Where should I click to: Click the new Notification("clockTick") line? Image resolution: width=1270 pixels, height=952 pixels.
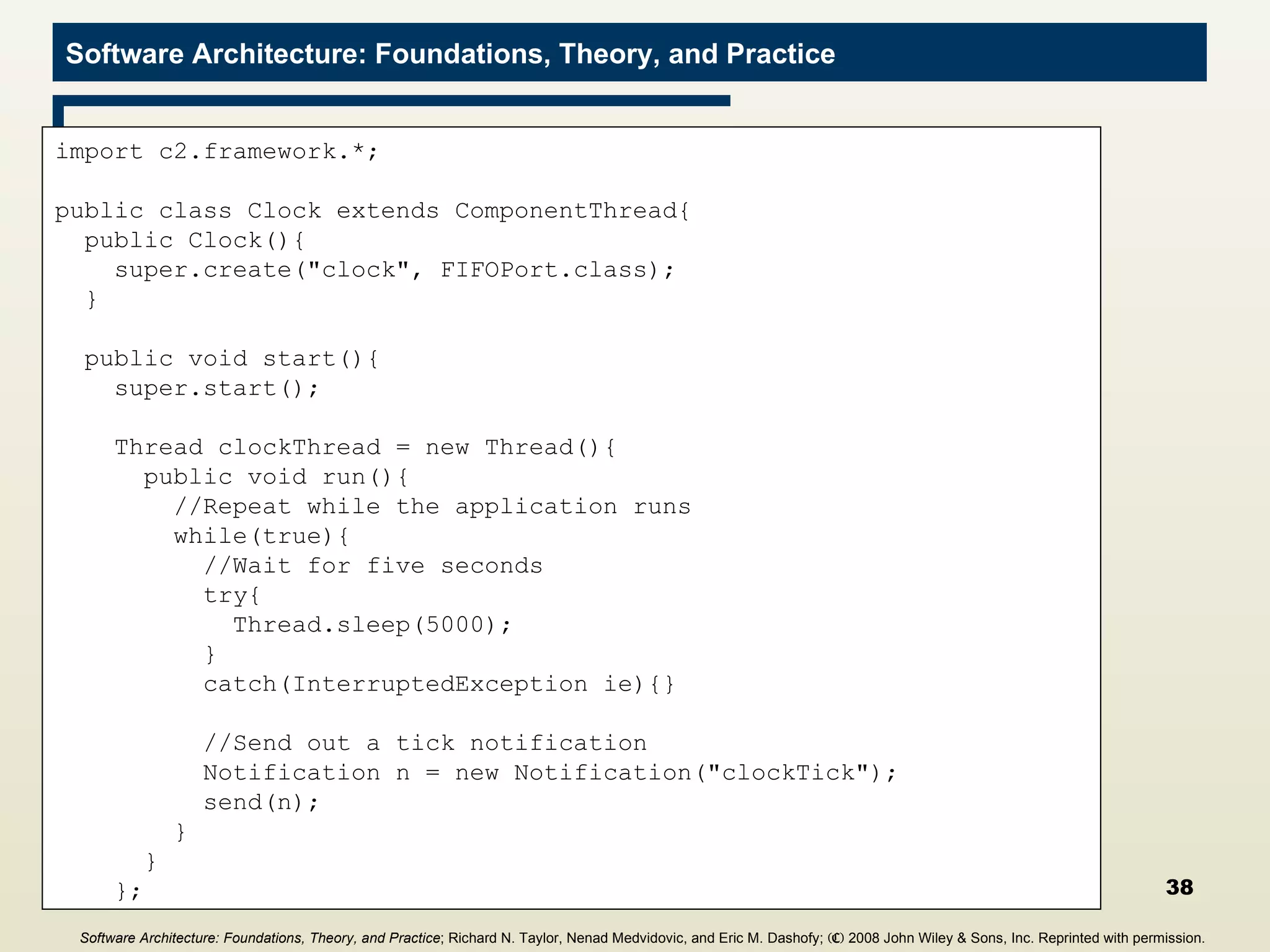[x=549, y=773]
